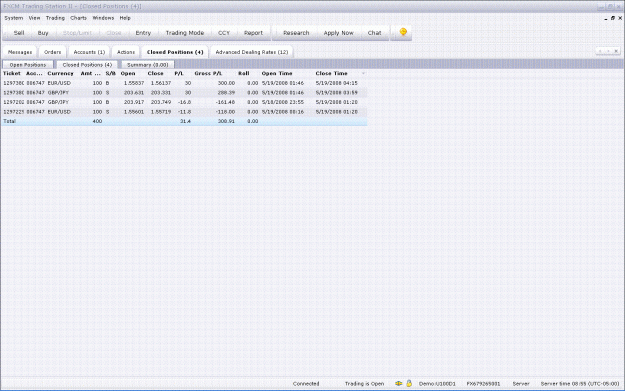Select the bold Closed Positions (4) upper tab
Image resolution: width=625 pixels, height=391 pixels.
coord(175,52)
